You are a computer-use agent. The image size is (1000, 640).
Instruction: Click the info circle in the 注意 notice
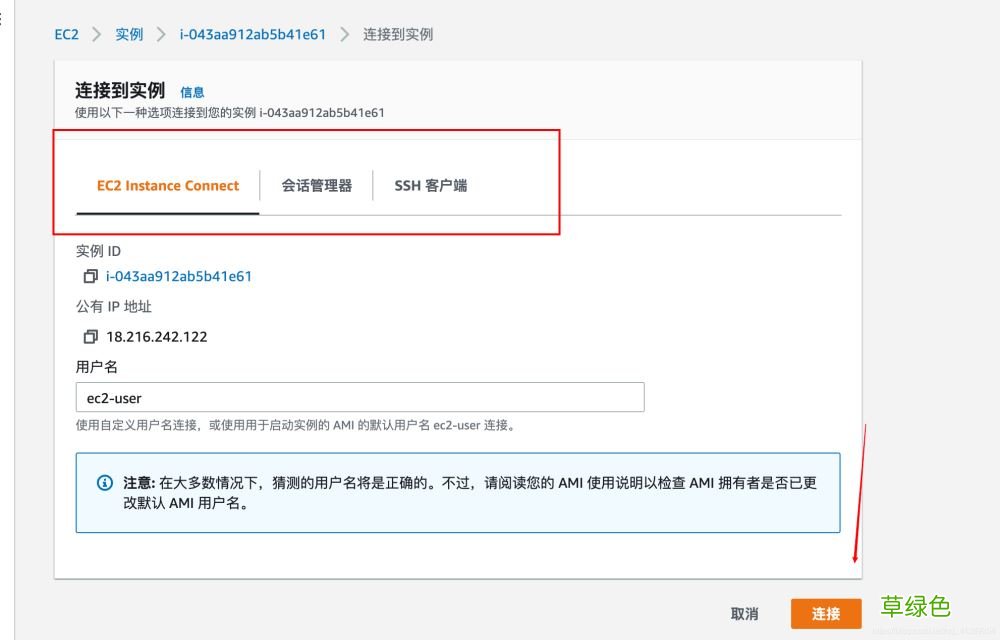click(x=104, y=482)
